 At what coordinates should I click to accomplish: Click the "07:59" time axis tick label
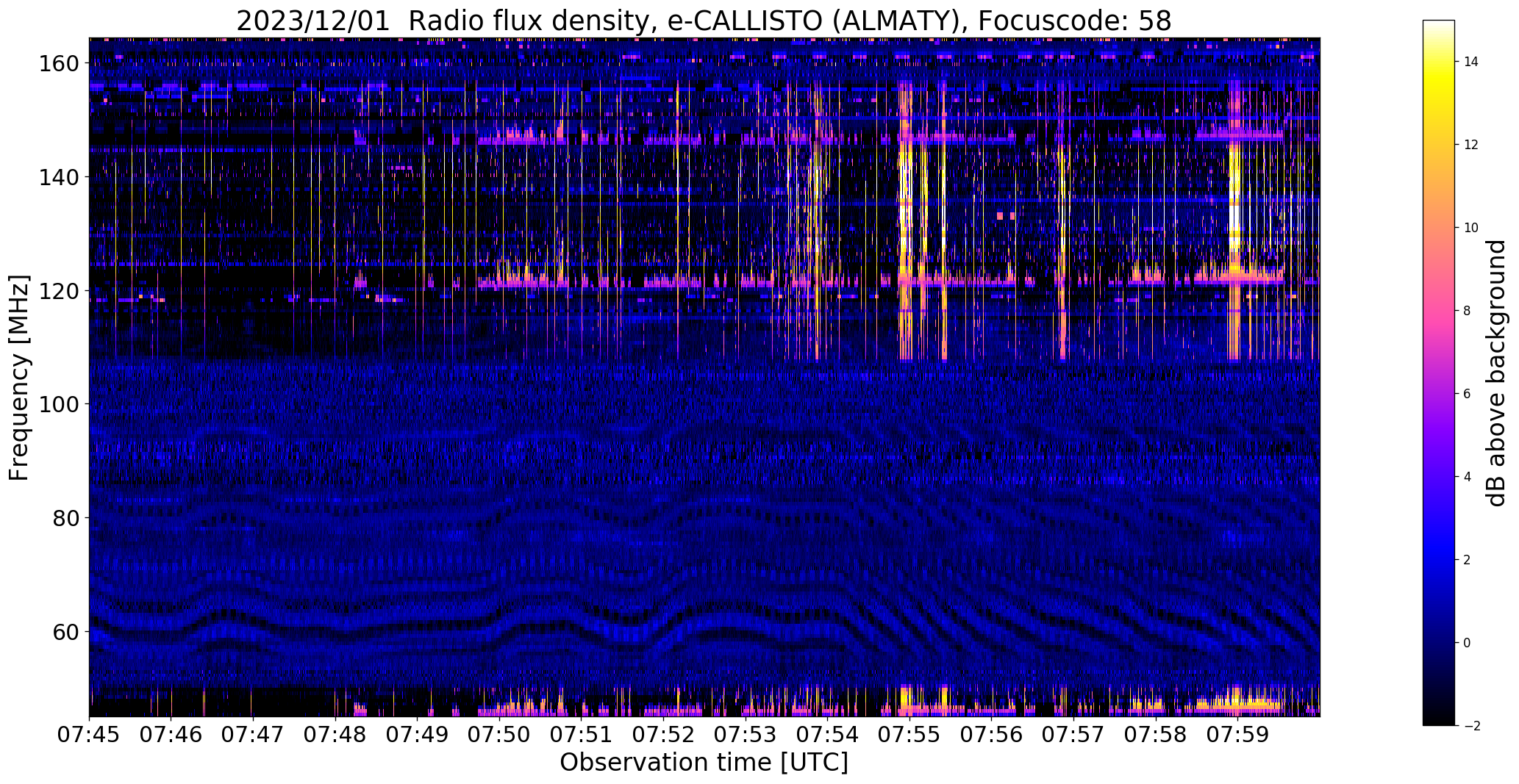pos(1238,734)
